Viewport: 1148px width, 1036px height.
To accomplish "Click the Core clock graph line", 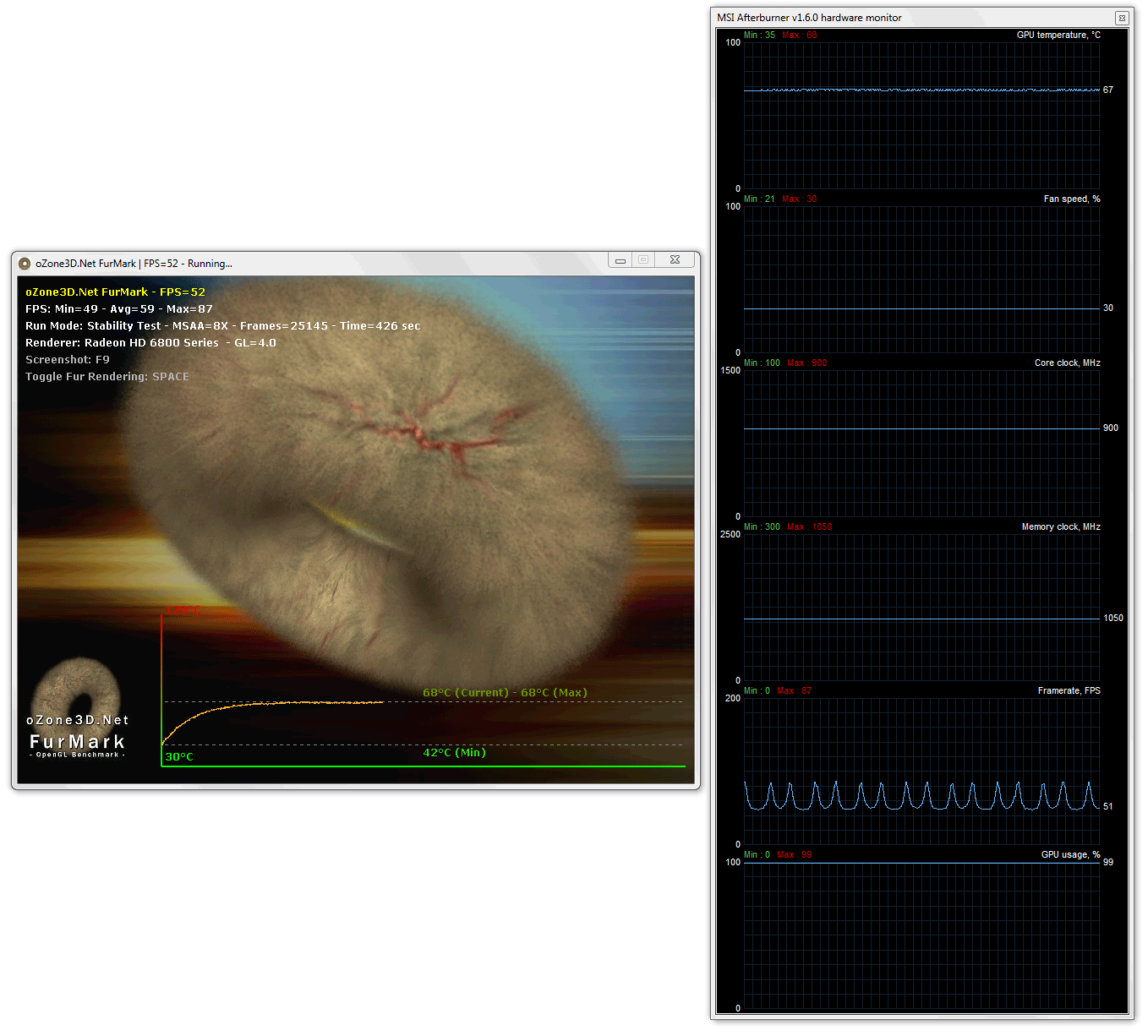I will [x=921, y=428].
